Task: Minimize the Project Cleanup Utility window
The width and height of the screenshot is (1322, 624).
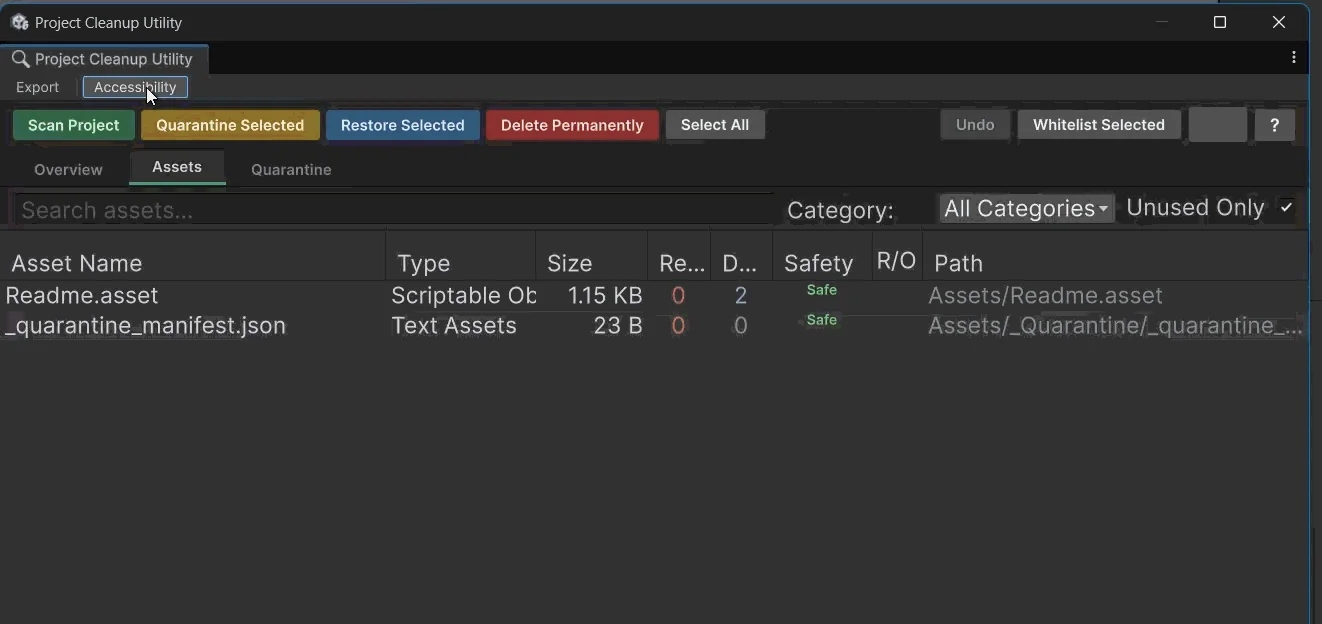Action: pyautogui.click(x=1162, y=22)
